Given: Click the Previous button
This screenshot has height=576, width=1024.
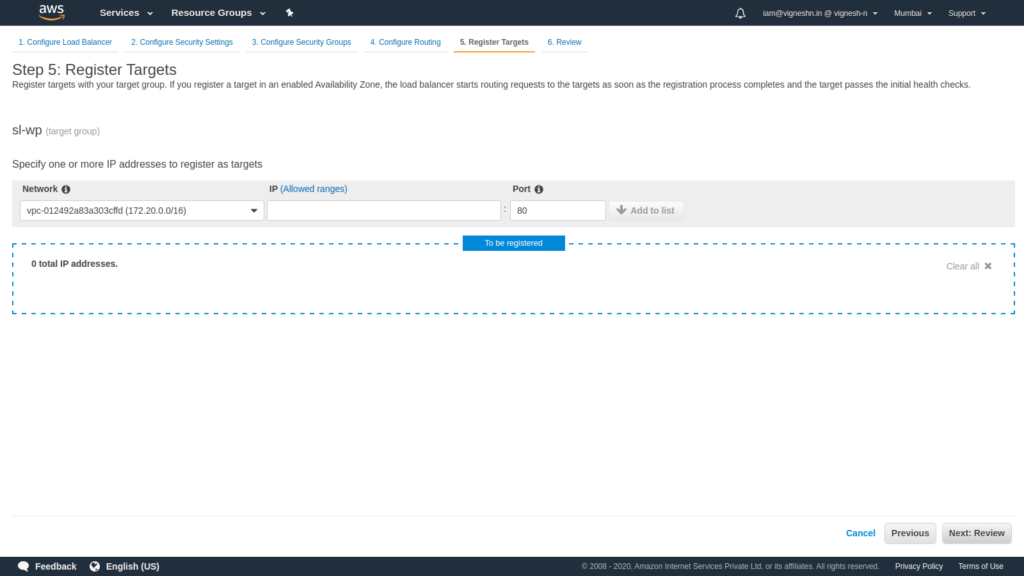Looking at the screenshot, I should coord(910,533).
